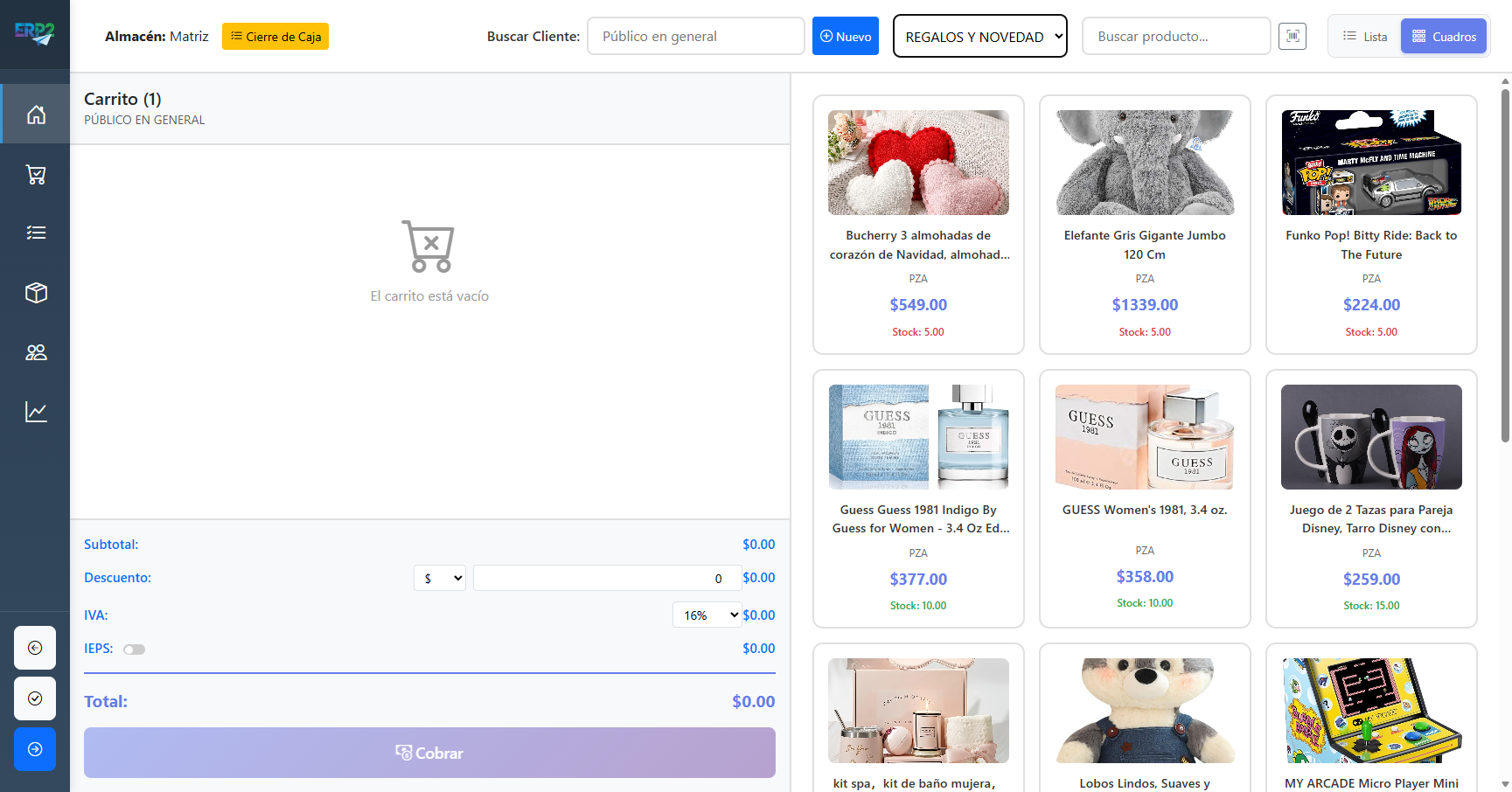Open the discount currency dropdown
The height and width of the screenshot is (792, 1512).
[x=440, y=578]
